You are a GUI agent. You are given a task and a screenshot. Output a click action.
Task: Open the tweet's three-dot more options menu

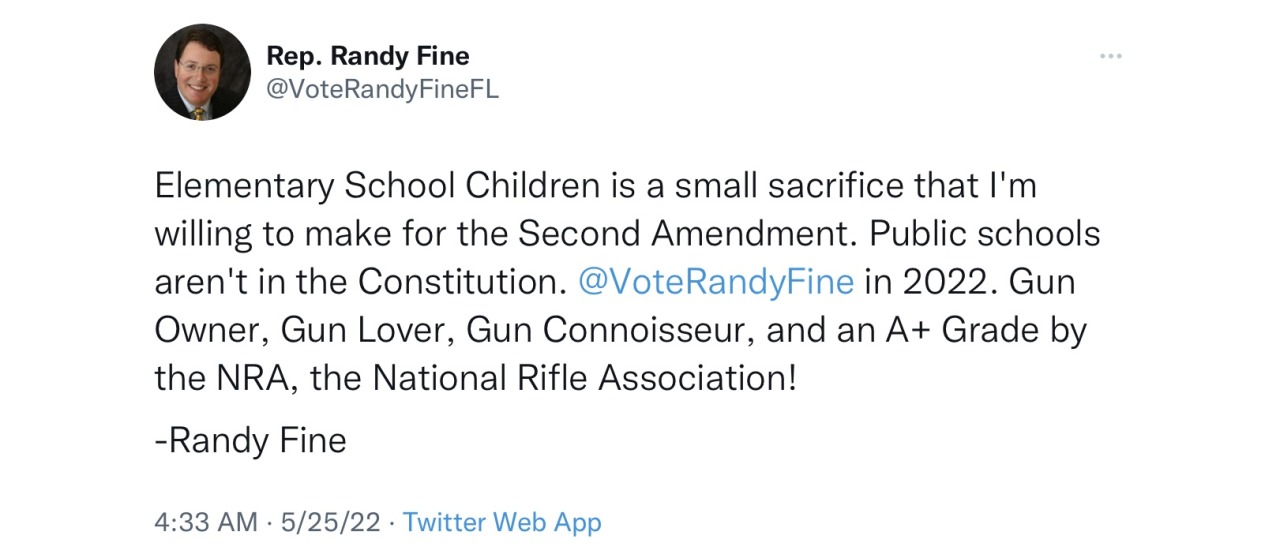[1110, 56]
